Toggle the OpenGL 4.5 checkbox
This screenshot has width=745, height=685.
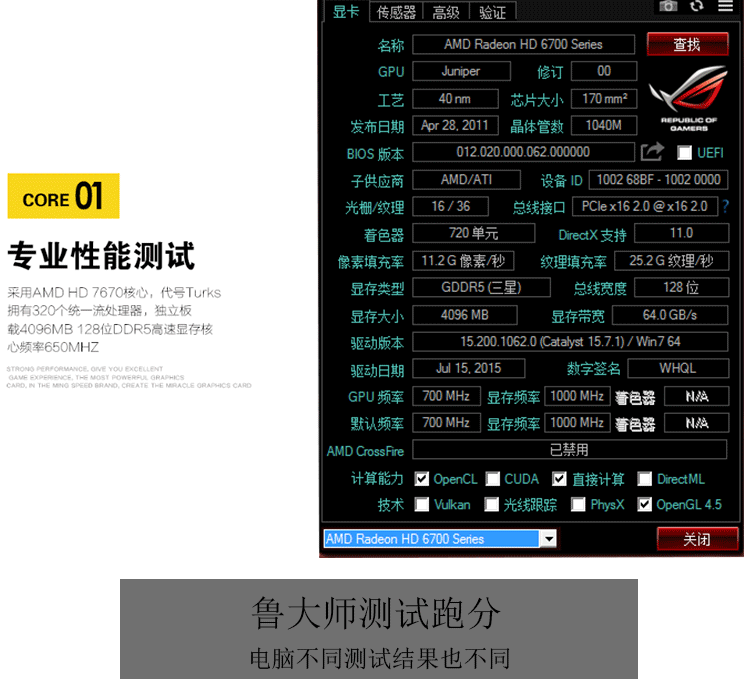644,504
